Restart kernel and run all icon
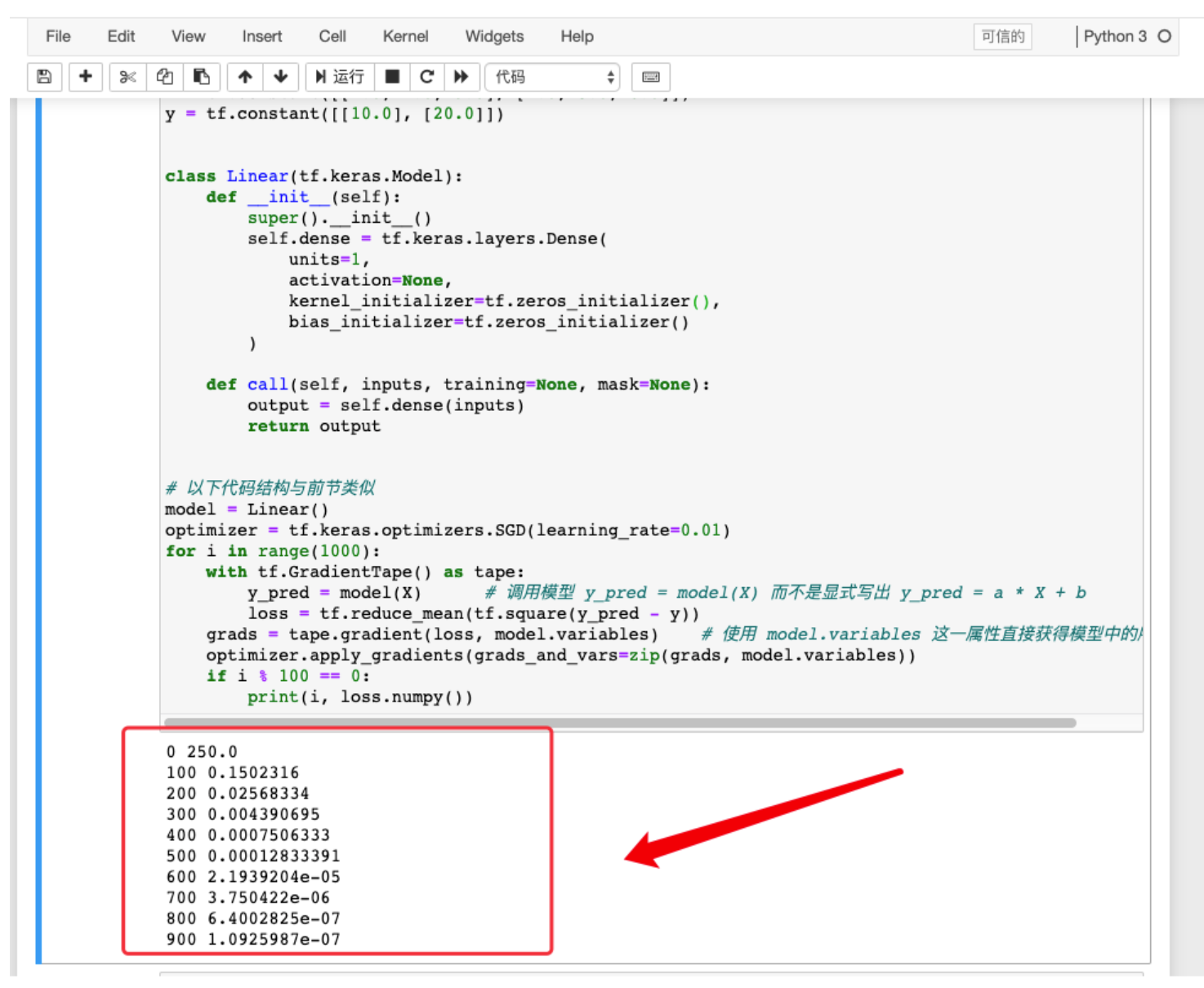This screenshot has height=988, width=1204. tap(462, 77)
